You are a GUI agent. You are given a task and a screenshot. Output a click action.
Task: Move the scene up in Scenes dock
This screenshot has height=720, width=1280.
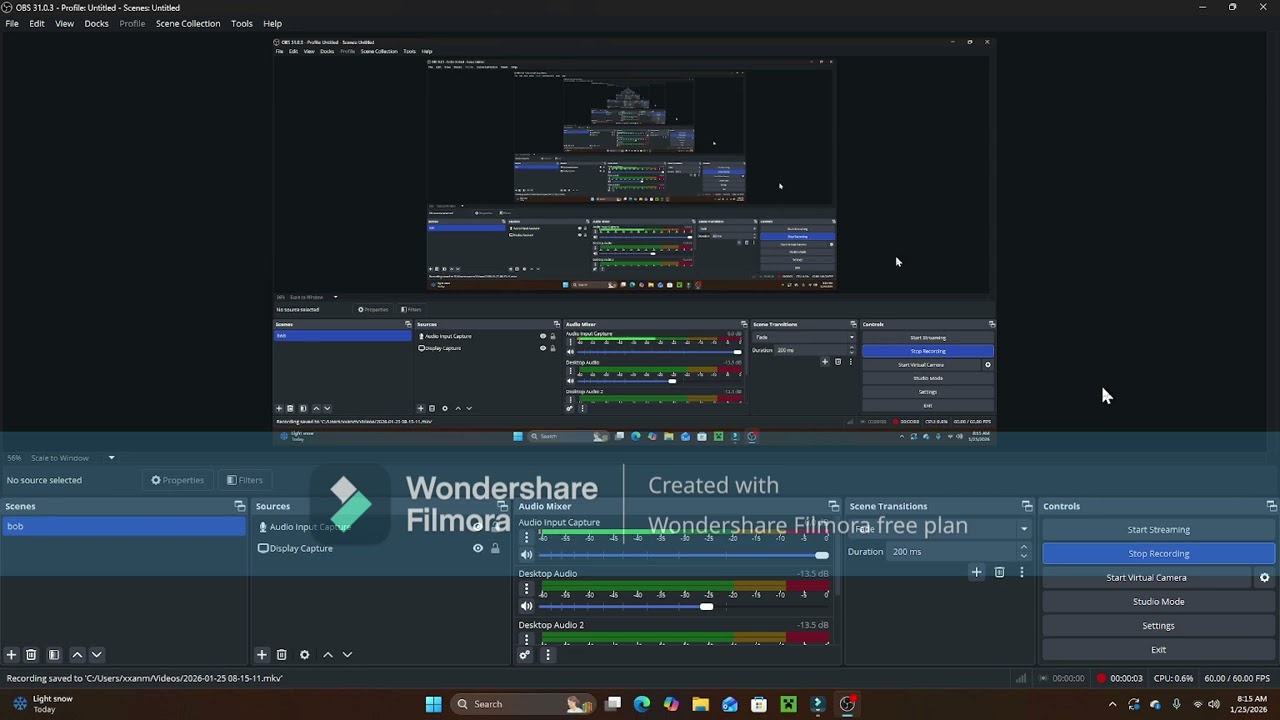pyautogui.click(x=77, y=655)
